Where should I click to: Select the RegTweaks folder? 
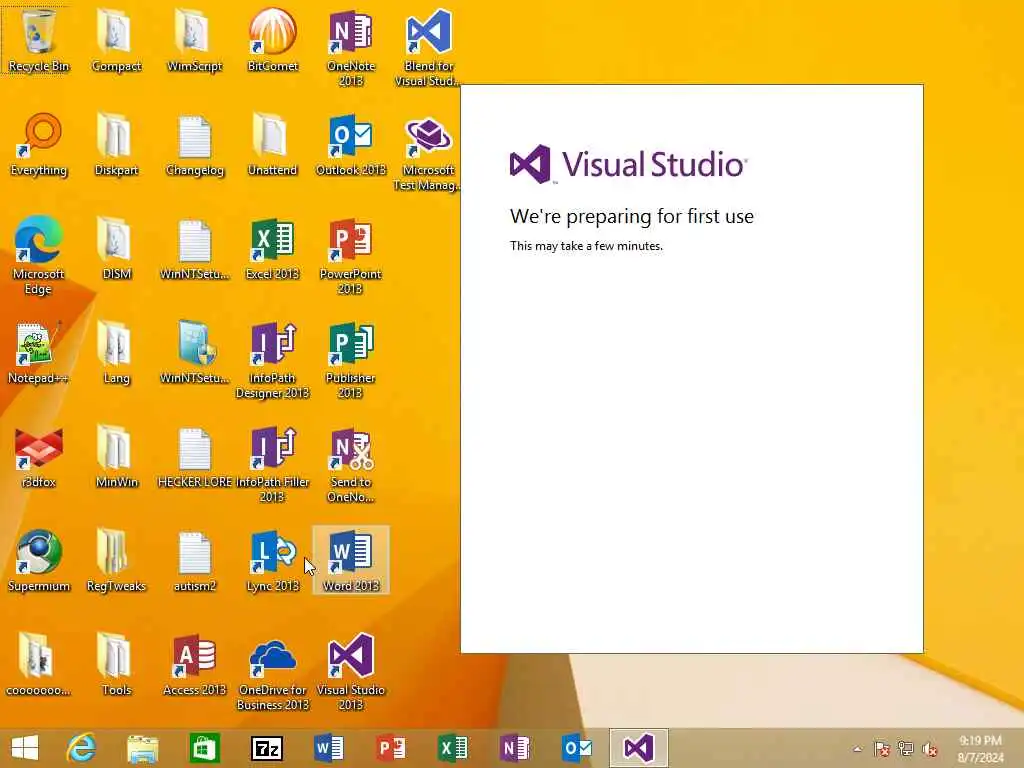point(116,560)
